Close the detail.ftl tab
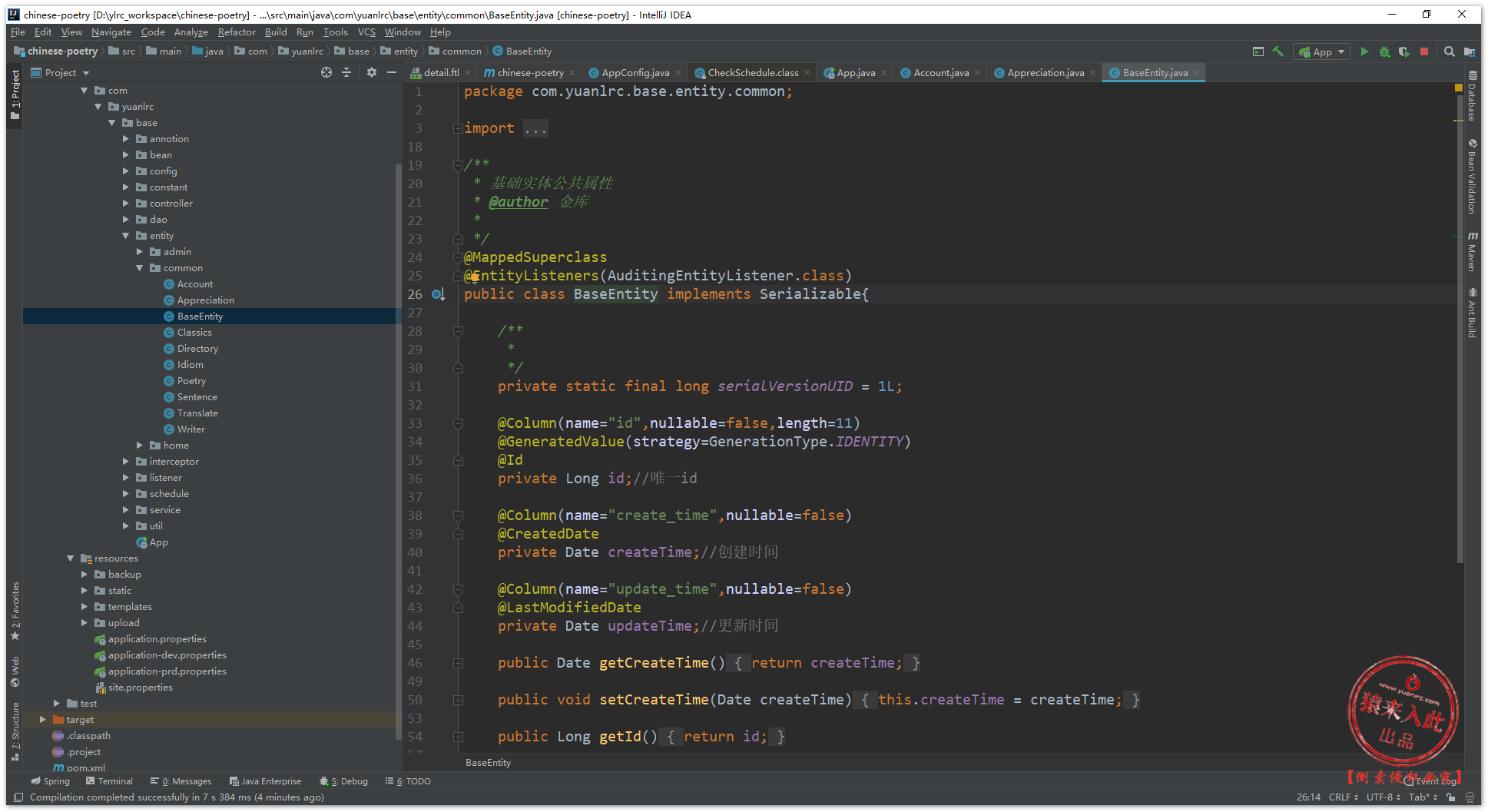This screenshot has height=812, width=1488. coord(467,73)
